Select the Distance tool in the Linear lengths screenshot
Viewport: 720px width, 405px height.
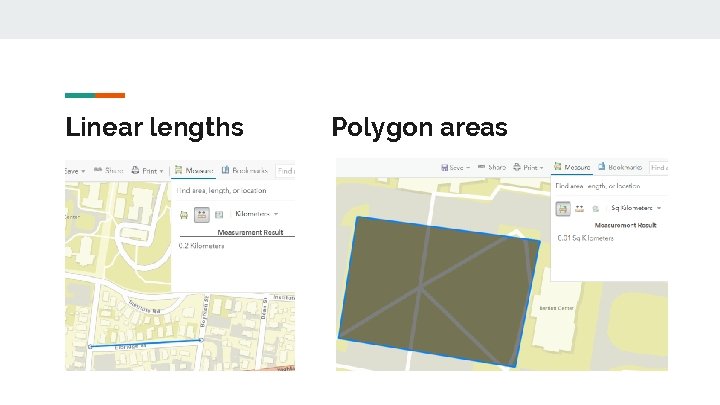point(202,214)
